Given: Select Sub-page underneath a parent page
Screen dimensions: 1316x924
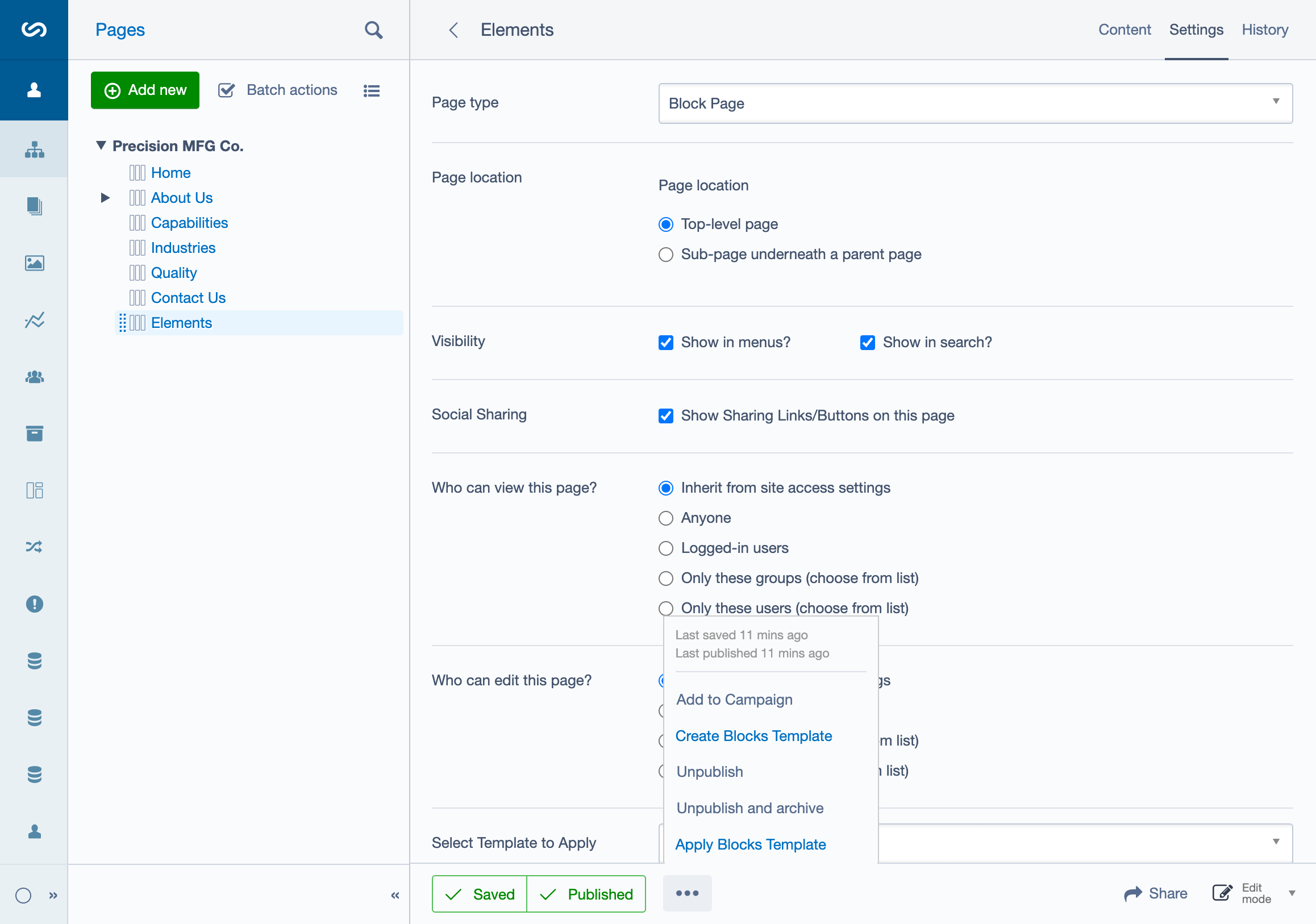Looking at the screenshot, I should pyautogui.click(x=665, y=255).
